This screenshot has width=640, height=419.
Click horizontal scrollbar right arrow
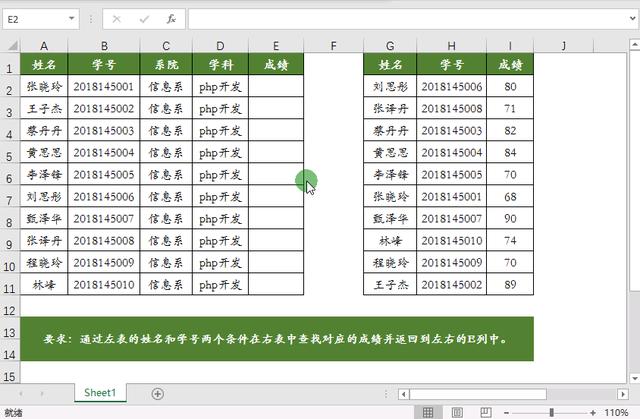pos(623,394)
